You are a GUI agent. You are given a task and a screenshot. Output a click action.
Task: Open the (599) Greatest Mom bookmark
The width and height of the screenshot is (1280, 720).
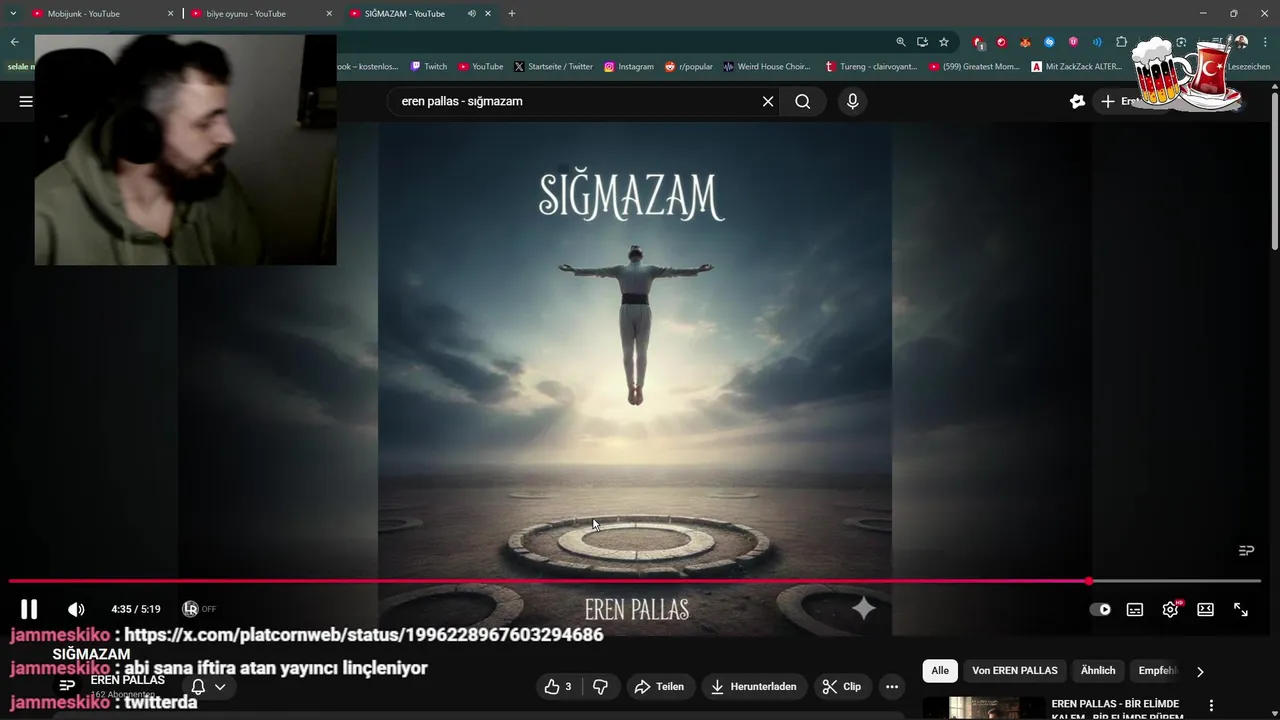click(975, 67)
